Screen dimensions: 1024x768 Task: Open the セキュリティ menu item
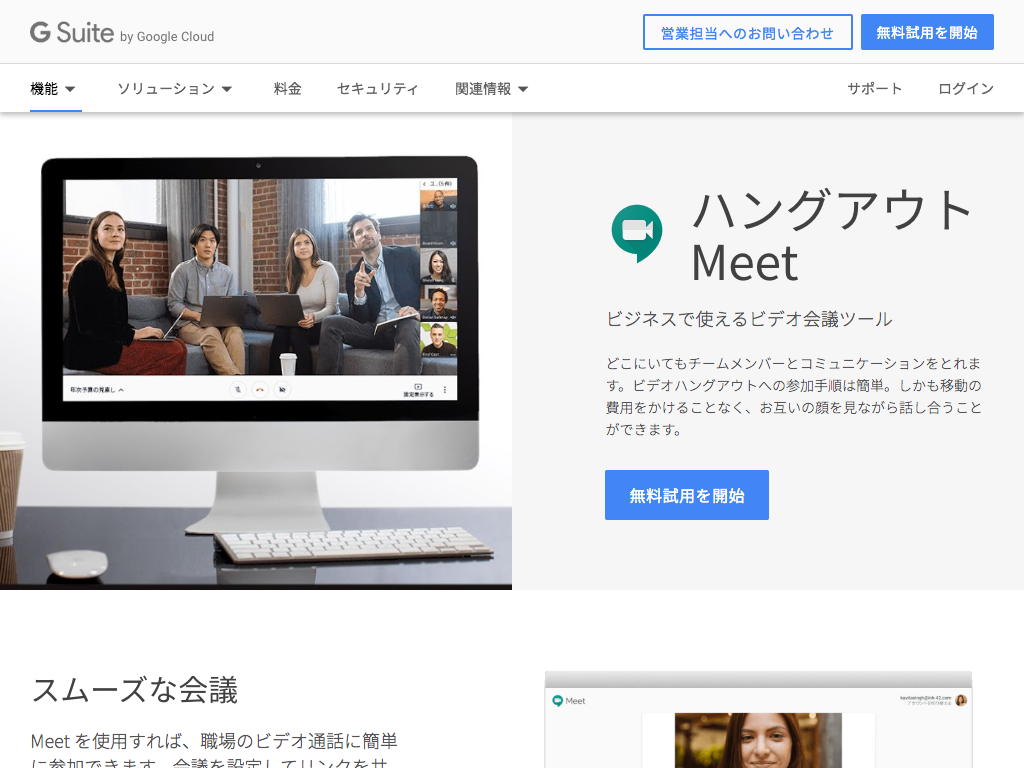click(377, 89)
